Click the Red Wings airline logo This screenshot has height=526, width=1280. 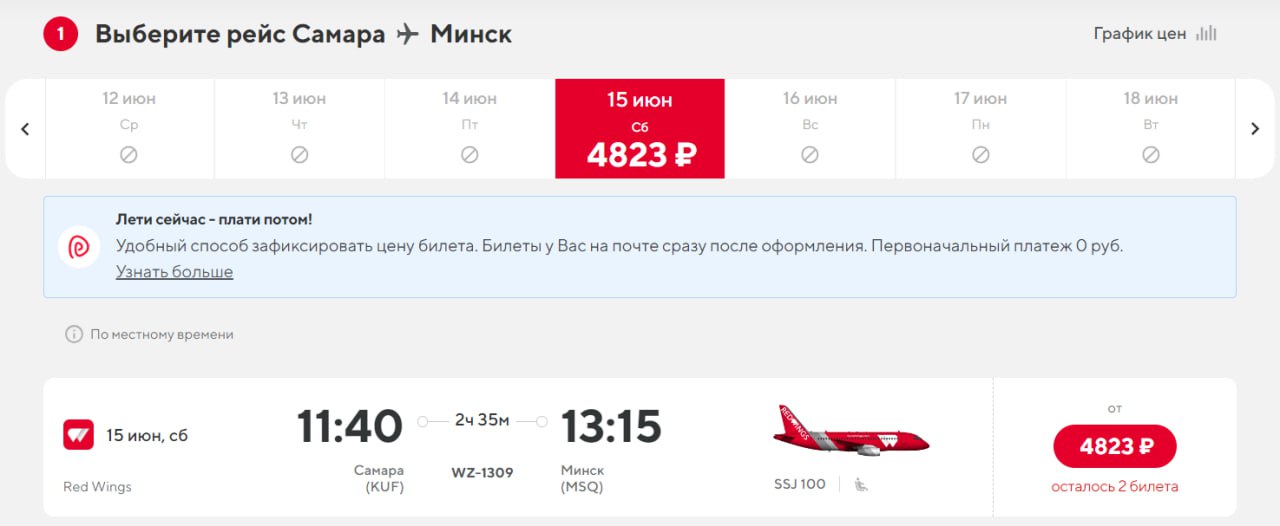(x=78, y=435)
